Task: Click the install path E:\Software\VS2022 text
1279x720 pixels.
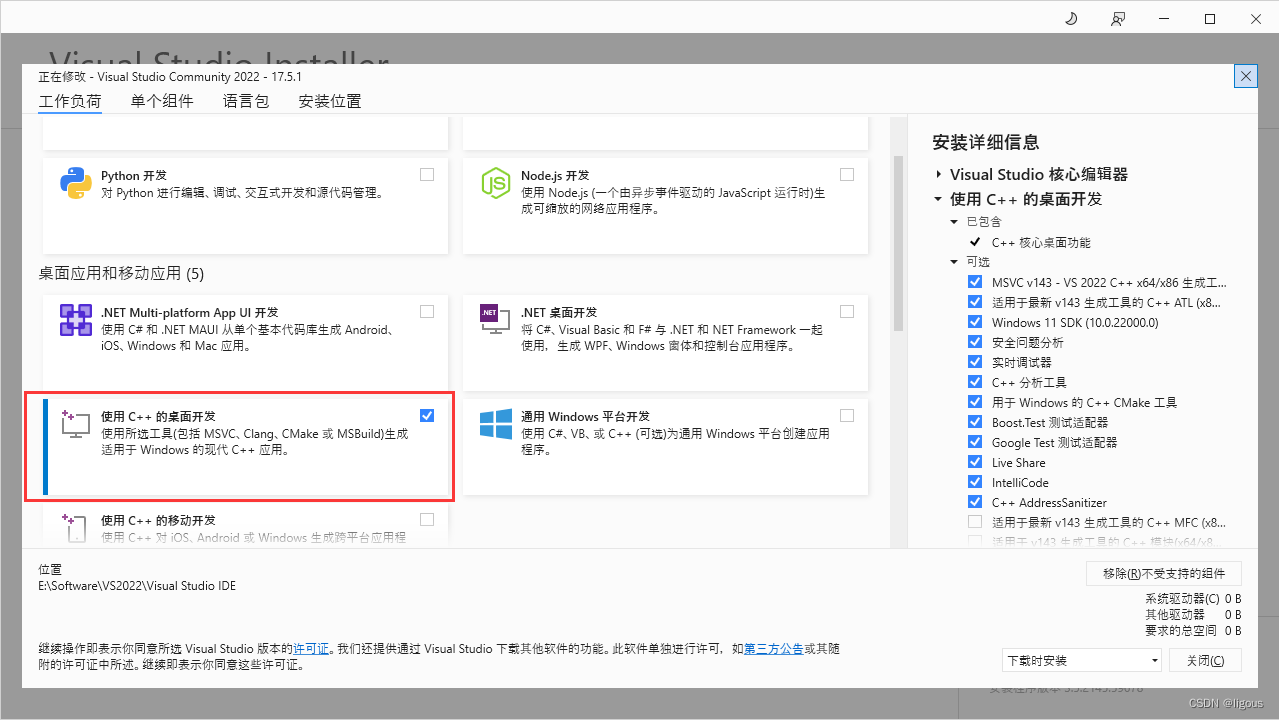Action: [x=137, y=586]
